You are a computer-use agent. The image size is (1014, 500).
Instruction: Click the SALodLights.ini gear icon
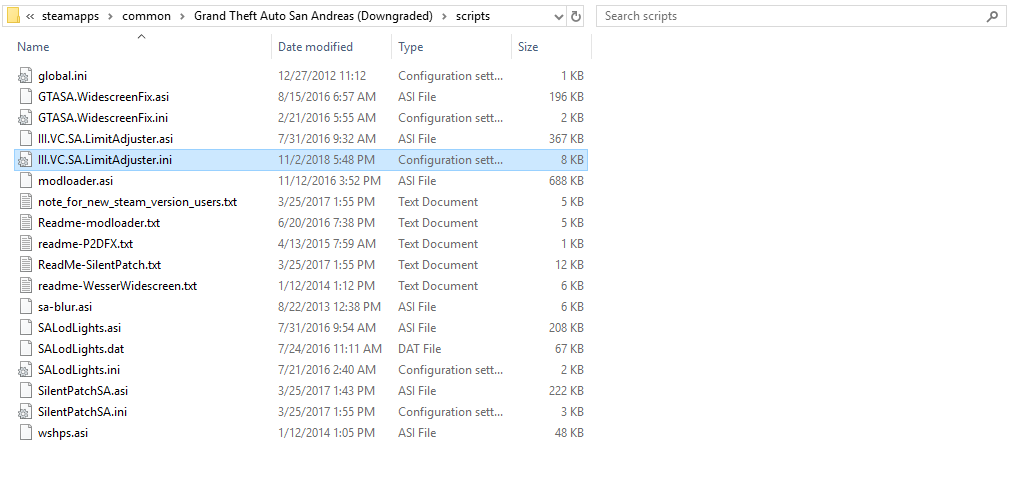[x=25, y=370]
